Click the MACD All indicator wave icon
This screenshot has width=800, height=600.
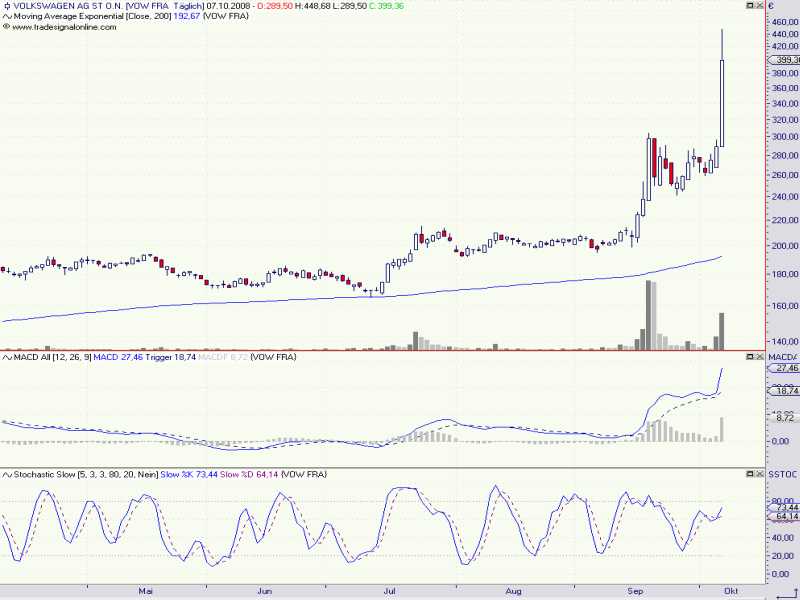tap(7, 357)
